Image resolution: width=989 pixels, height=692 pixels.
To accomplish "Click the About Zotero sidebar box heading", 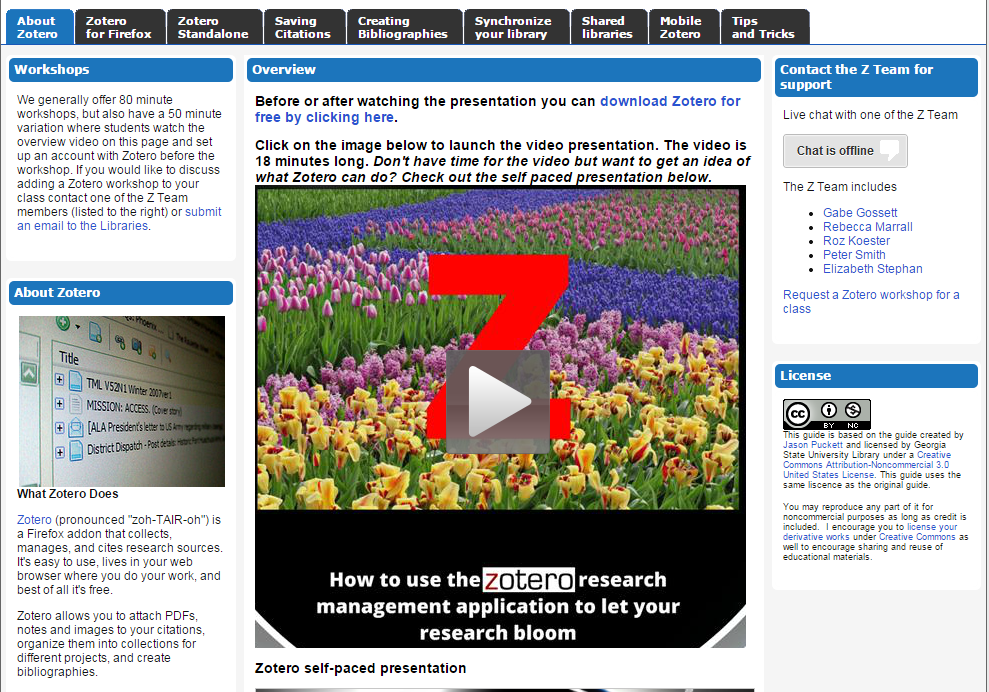I will [120, 293].
